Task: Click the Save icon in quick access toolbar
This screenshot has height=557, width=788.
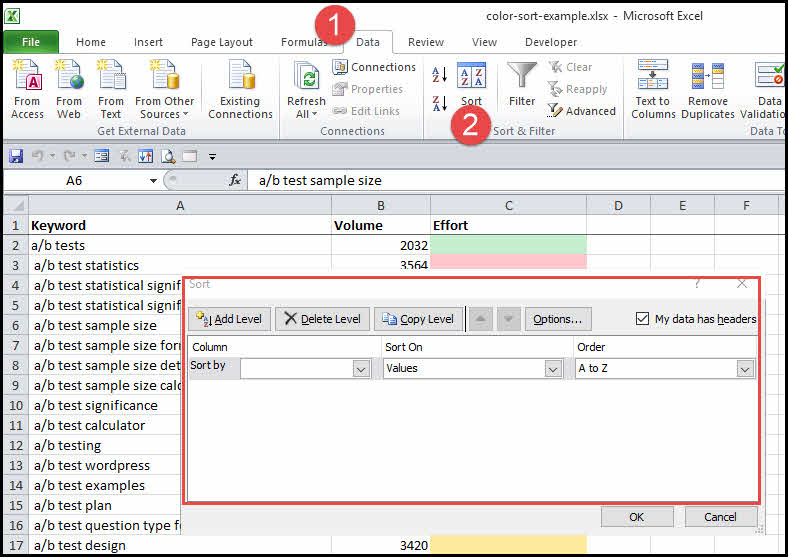Action: tap(15, 156)
